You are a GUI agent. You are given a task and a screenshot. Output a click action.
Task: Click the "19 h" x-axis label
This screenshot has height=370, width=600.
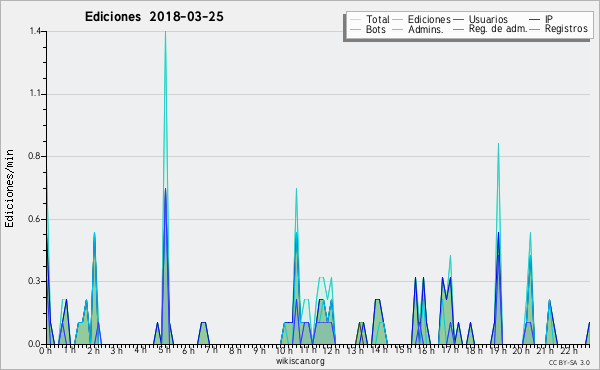(x=498, y=350)
